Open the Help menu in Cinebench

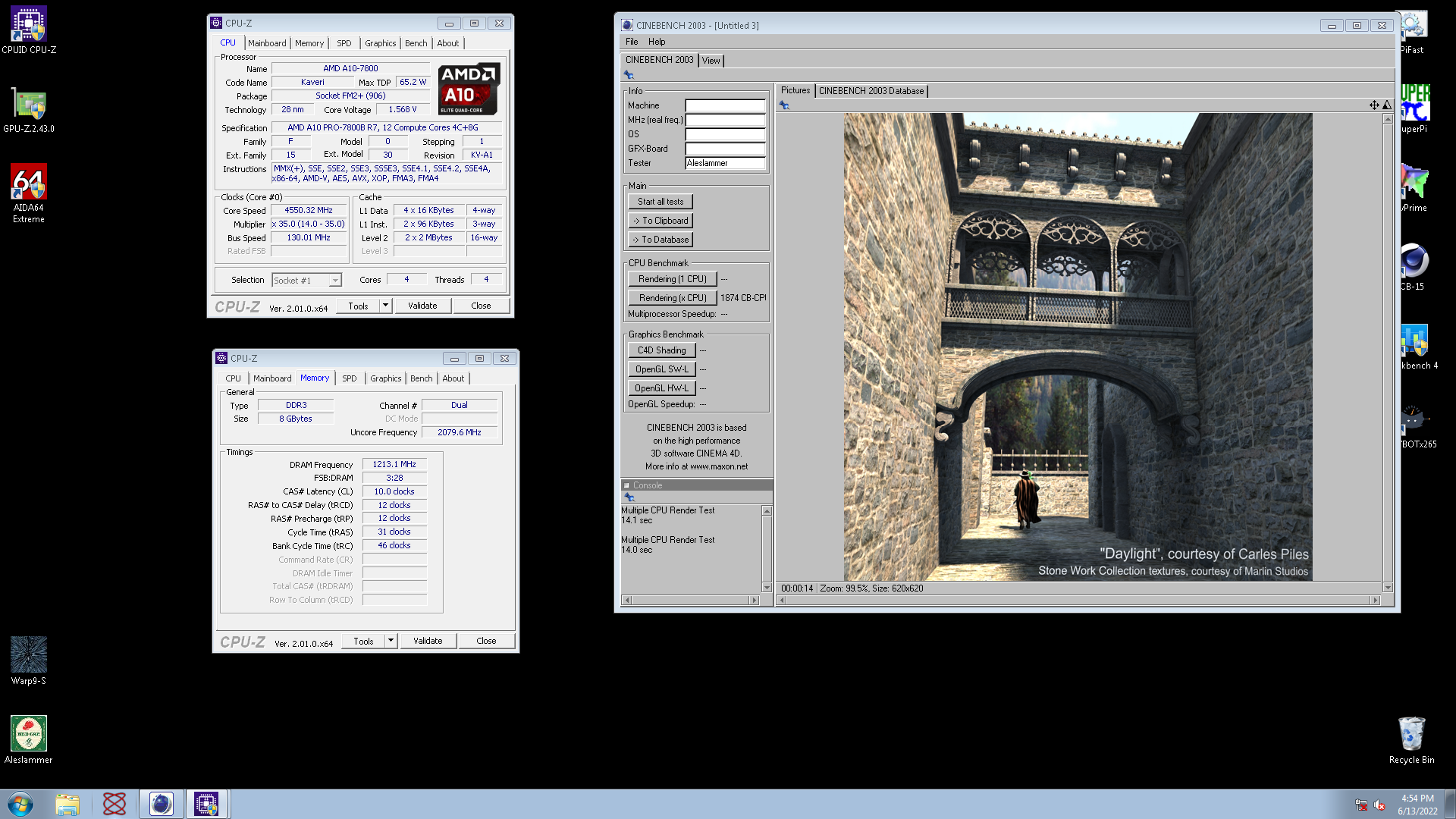[x=657, y=42]
